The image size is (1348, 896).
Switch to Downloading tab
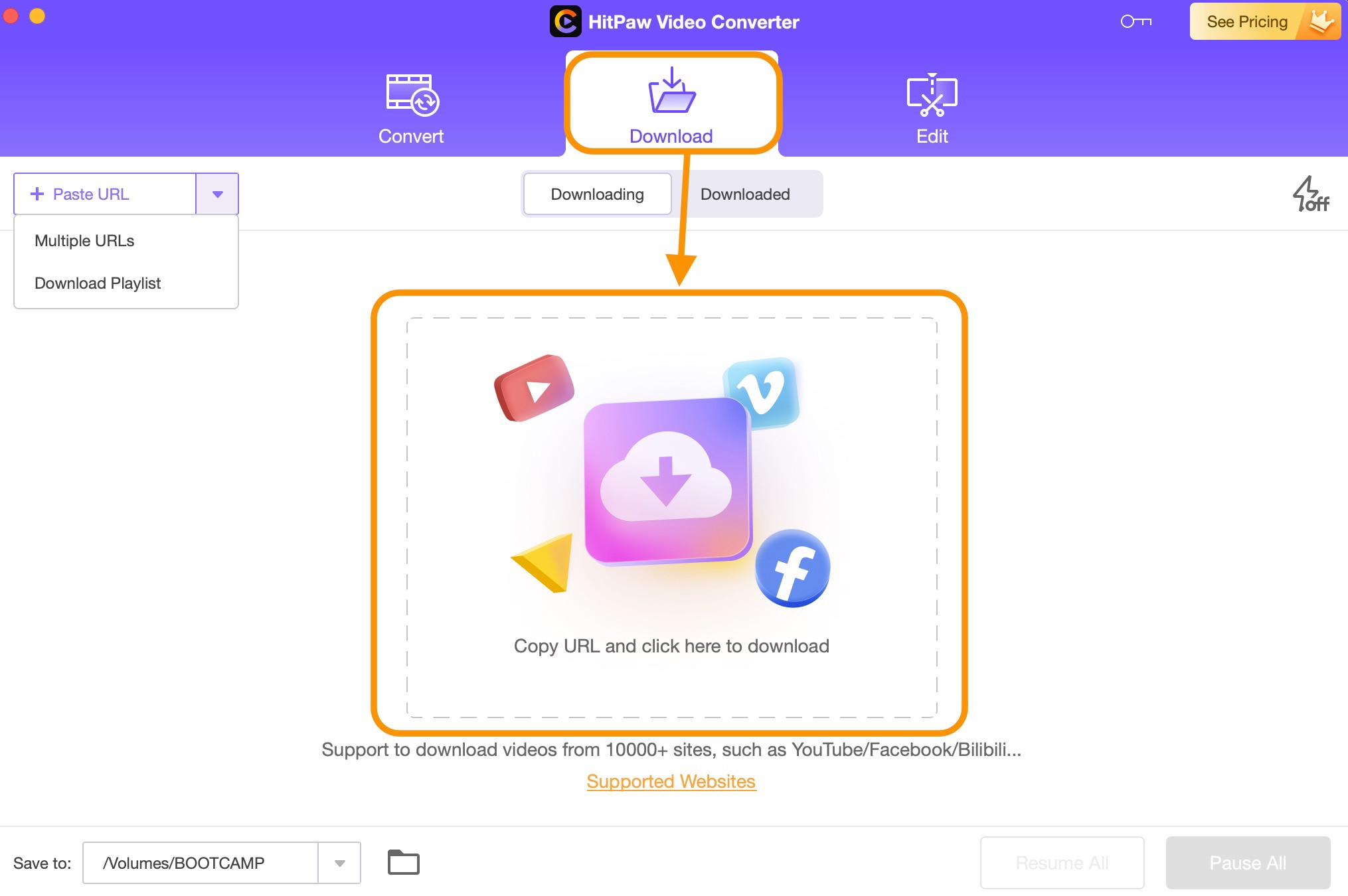[596, 194]
